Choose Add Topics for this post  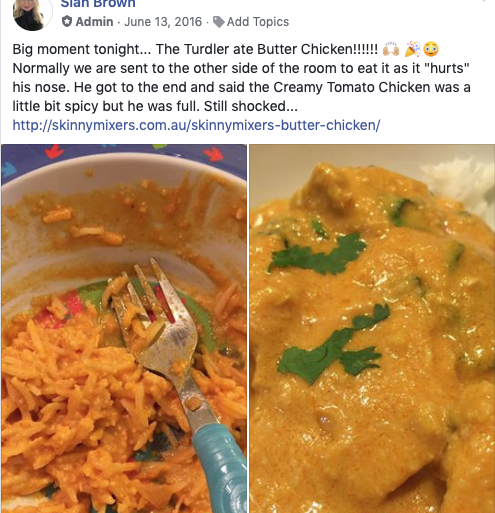point(258,22)
